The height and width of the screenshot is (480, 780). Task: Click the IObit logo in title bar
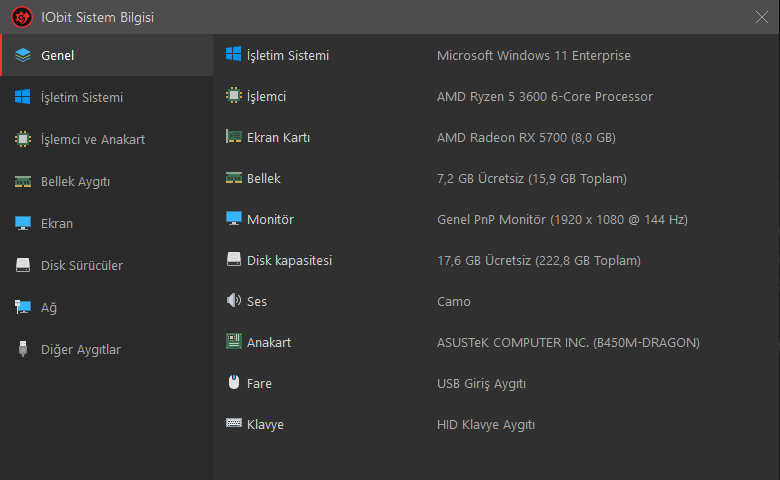[22, 17]
